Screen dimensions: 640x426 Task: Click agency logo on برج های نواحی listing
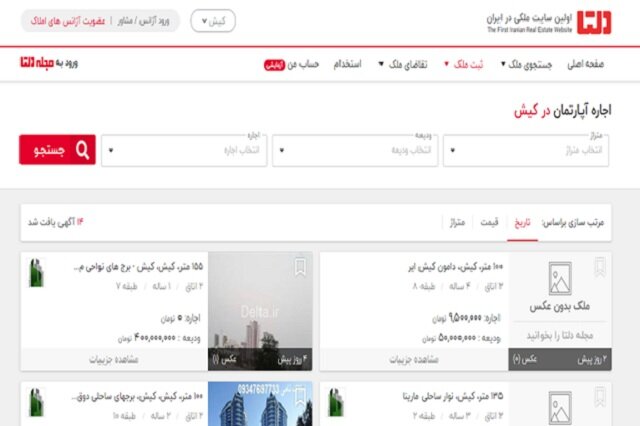(36, 273)
